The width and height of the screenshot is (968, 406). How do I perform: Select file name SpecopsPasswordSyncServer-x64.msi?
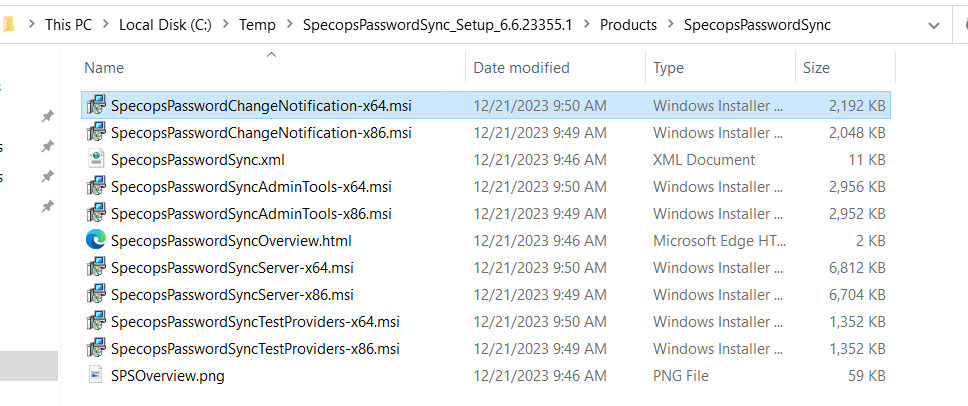(232, 268)
